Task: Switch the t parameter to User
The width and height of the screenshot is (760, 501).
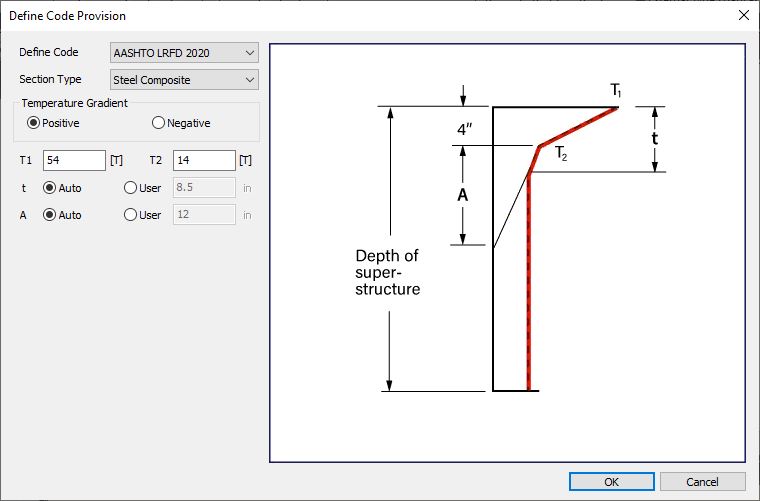Action: pyautogui.click(x=130, y=188)
